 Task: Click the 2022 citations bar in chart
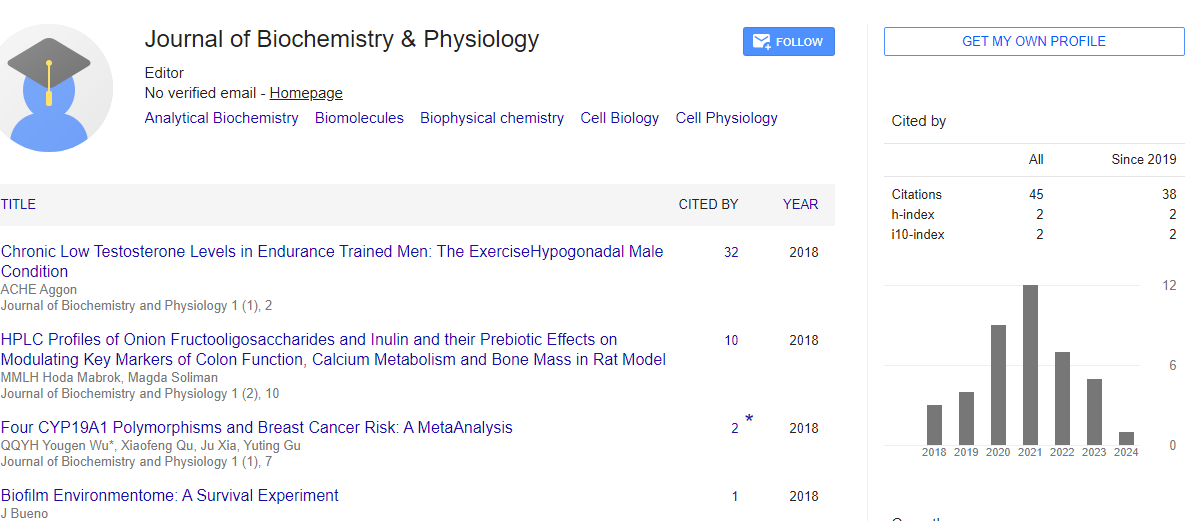point(1062,399)
